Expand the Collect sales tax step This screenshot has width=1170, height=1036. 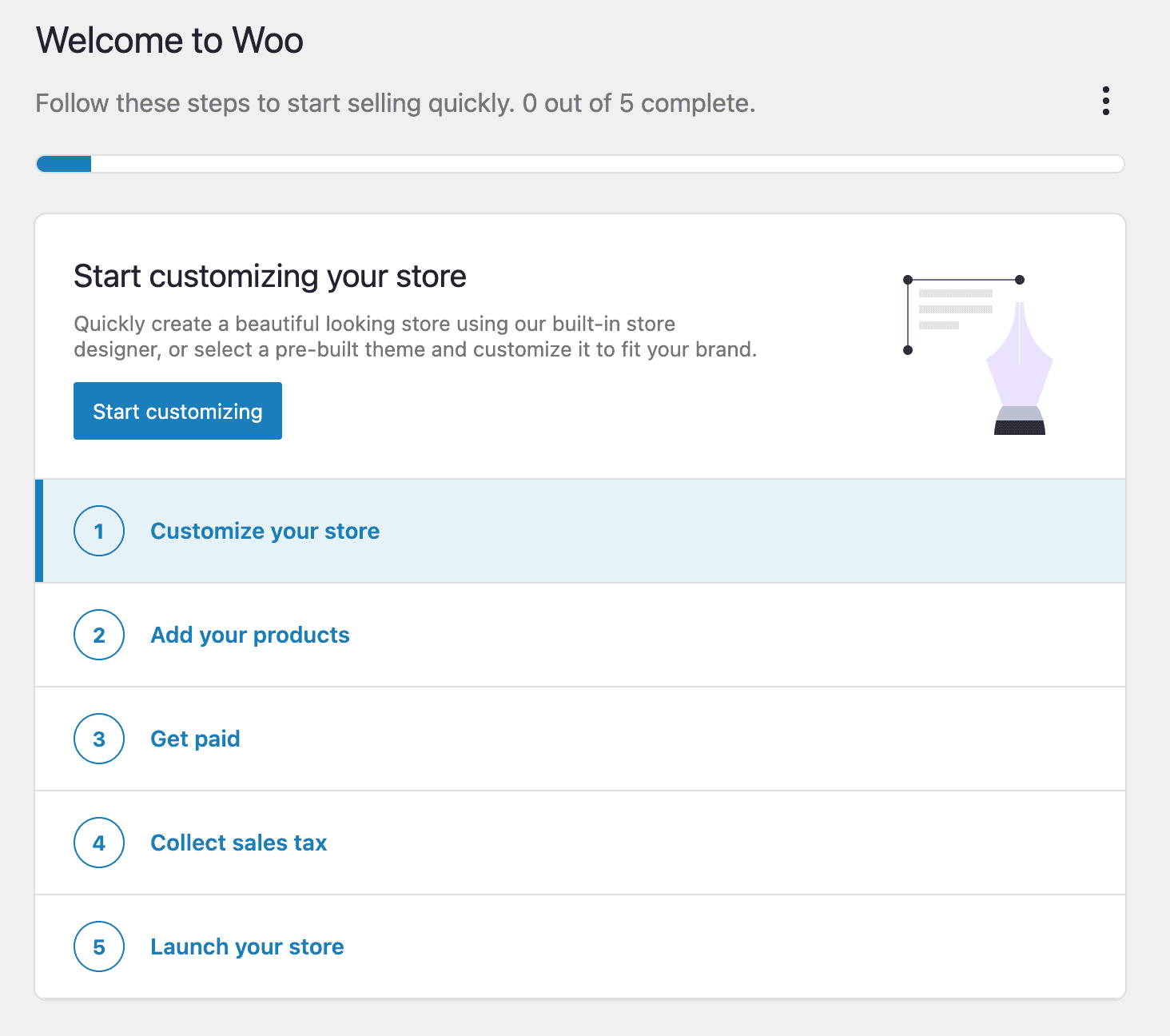coord(238,843)
